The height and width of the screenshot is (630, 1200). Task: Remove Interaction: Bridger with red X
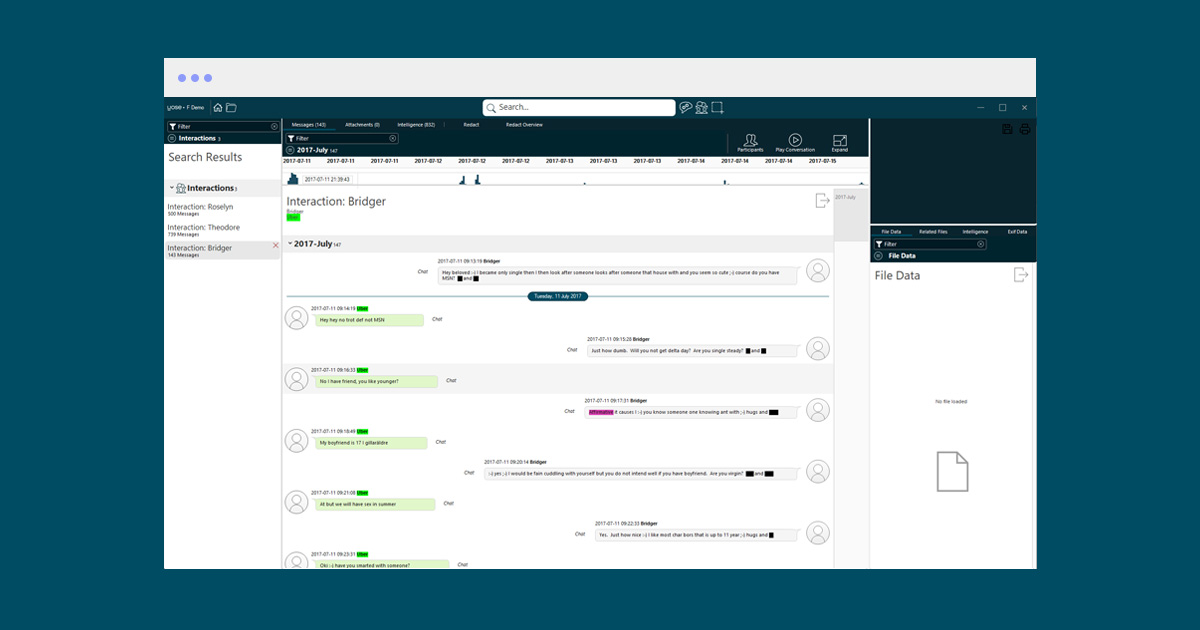coord(276,246)
